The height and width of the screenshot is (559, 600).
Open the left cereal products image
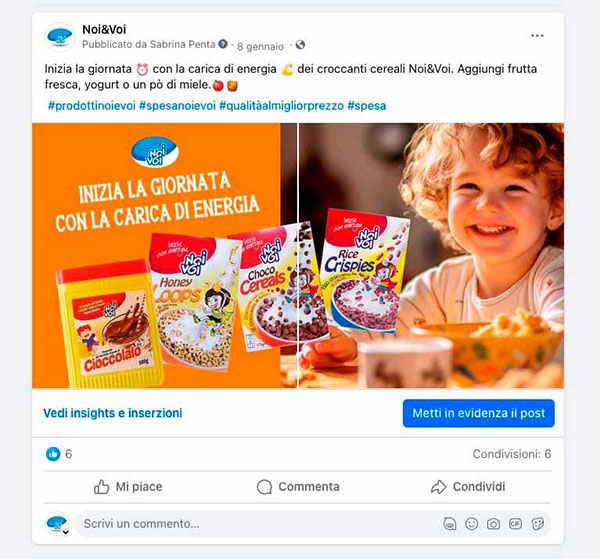(165, 256)
